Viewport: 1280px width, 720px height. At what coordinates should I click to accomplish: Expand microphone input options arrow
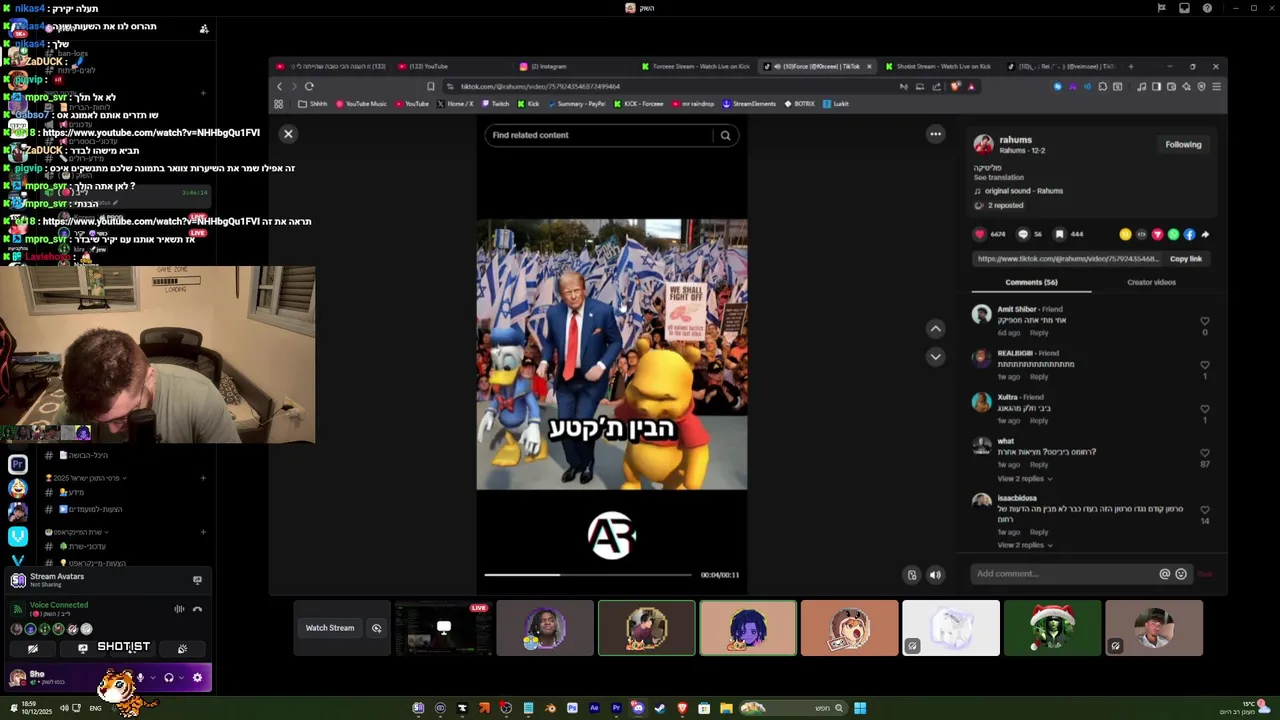point(152,677)
